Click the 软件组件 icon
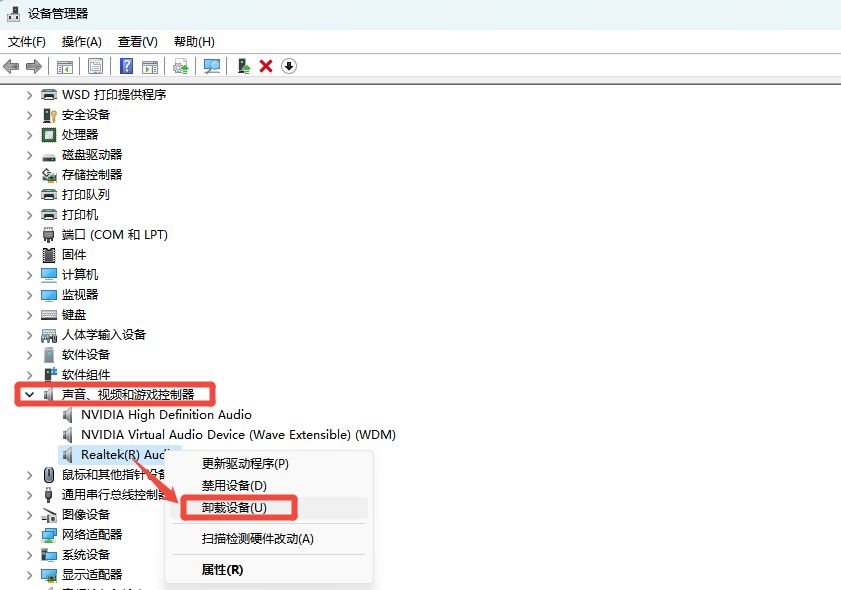Screen dimensions: 841x590 coord(50,374)
